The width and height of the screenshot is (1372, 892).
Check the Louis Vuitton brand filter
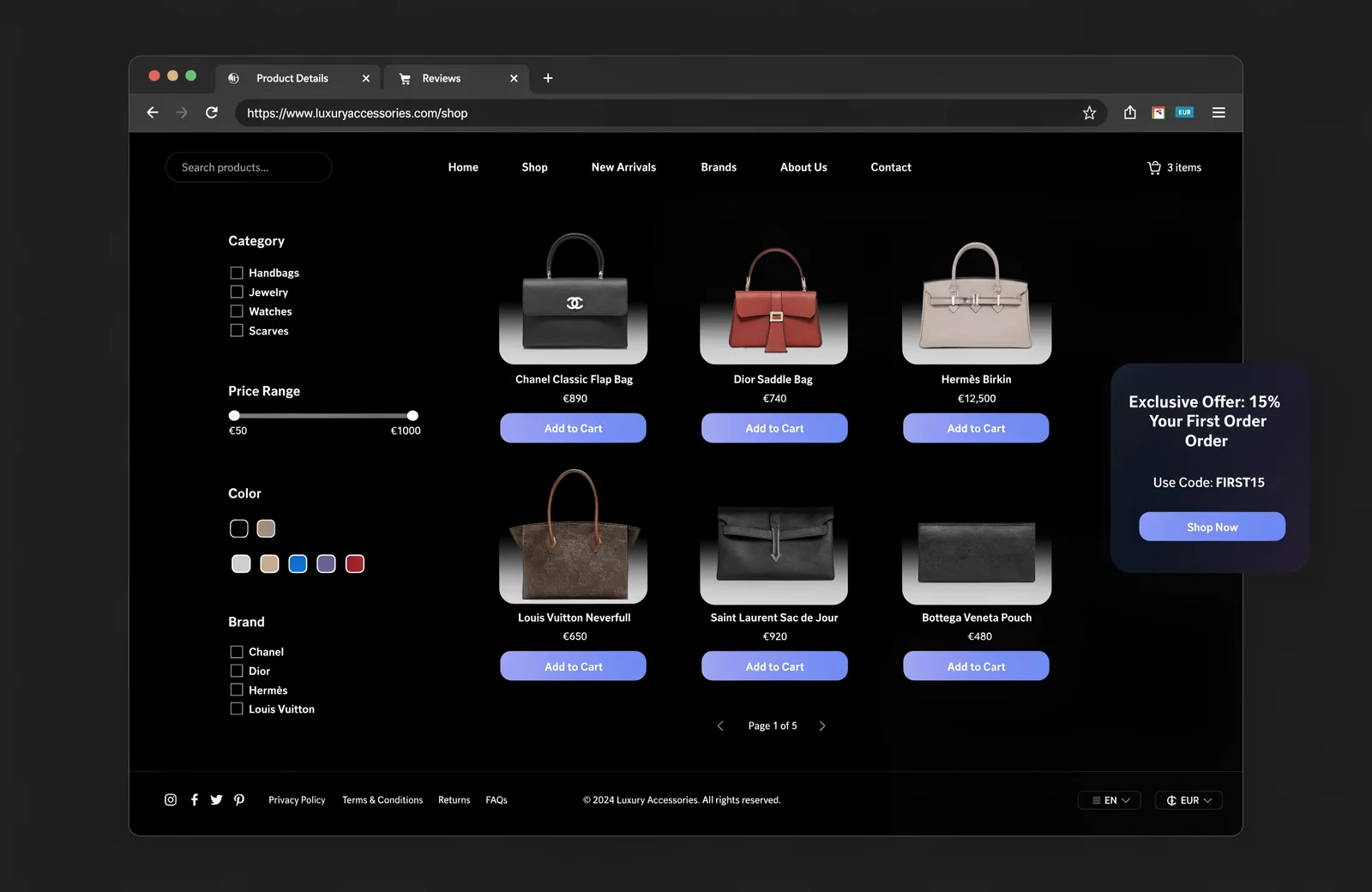click(237, 708)
